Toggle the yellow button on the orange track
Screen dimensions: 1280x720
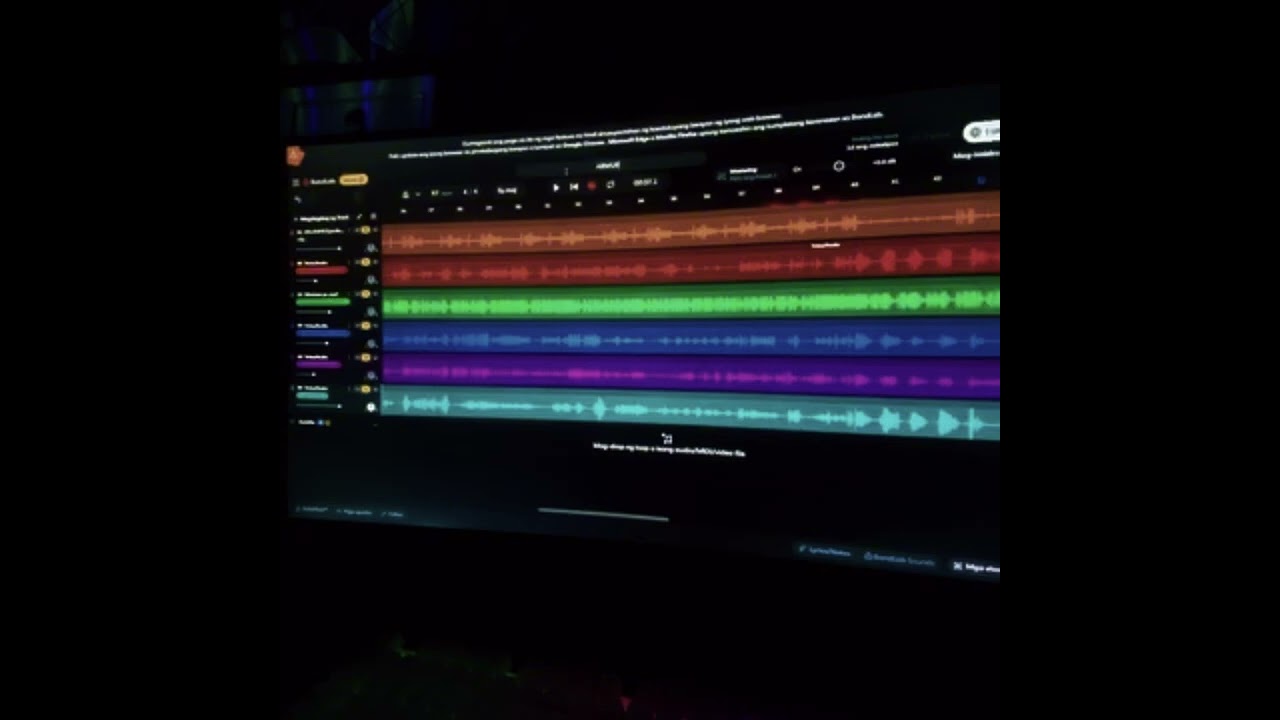pos(365,229)
